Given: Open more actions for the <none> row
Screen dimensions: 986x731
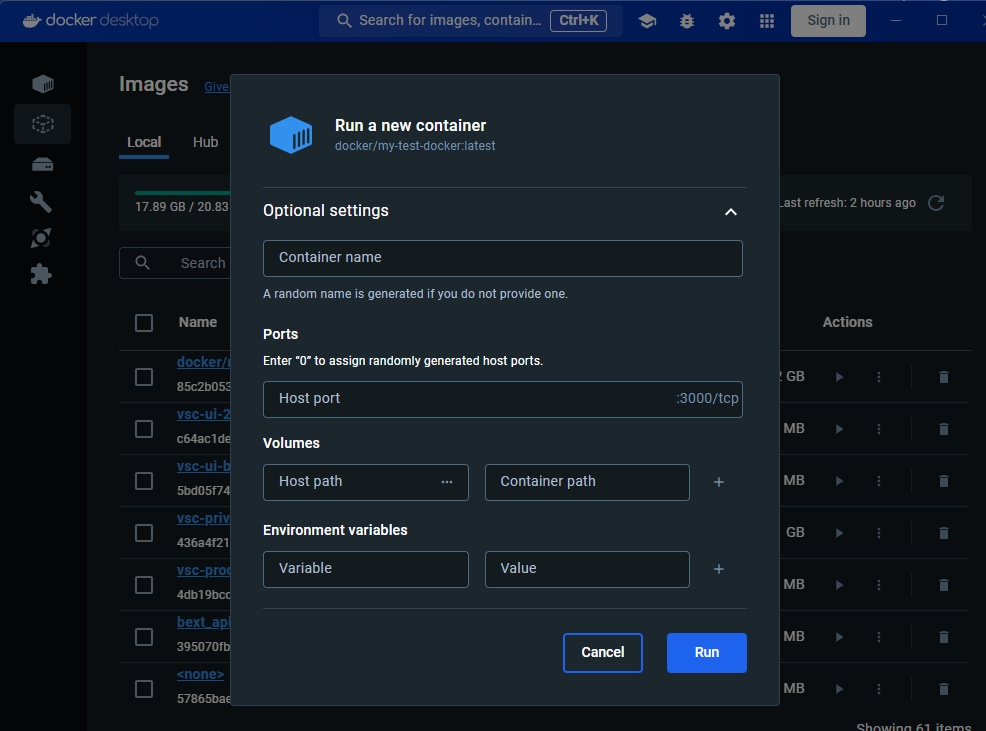Looking at the screenshot, I should point(879,689).
